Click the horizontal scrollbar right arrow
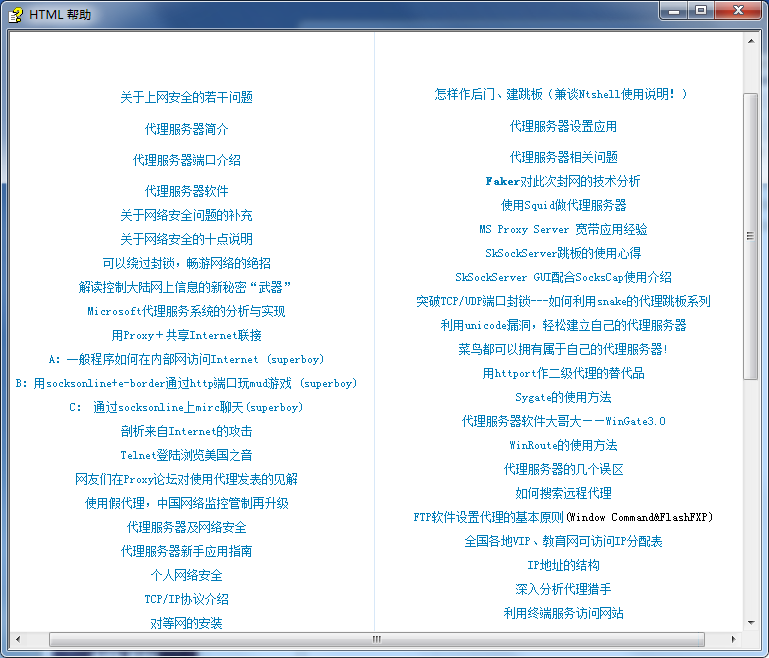This screenshot has width=769, height=658. (734, 639)
